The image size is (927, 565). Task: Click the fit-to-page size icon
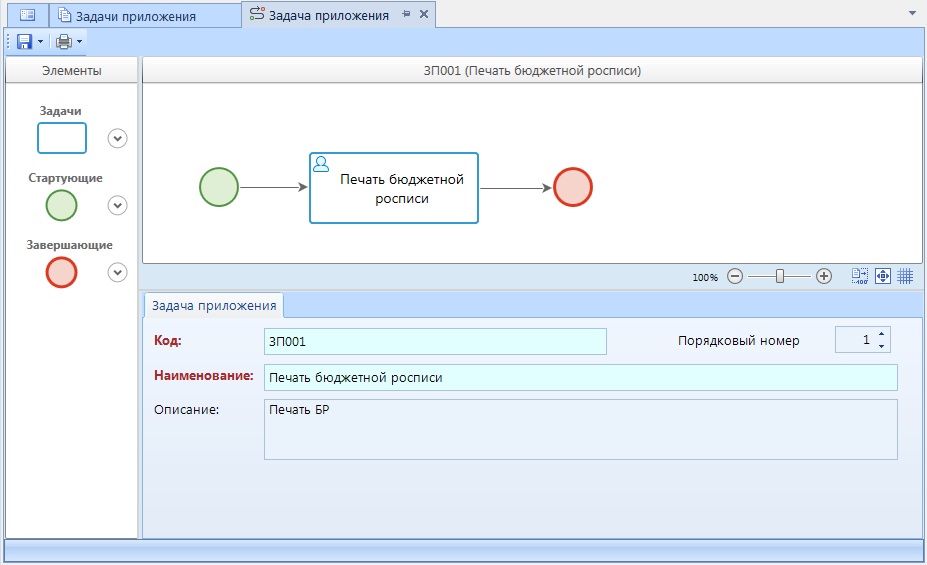pos(860,277)
